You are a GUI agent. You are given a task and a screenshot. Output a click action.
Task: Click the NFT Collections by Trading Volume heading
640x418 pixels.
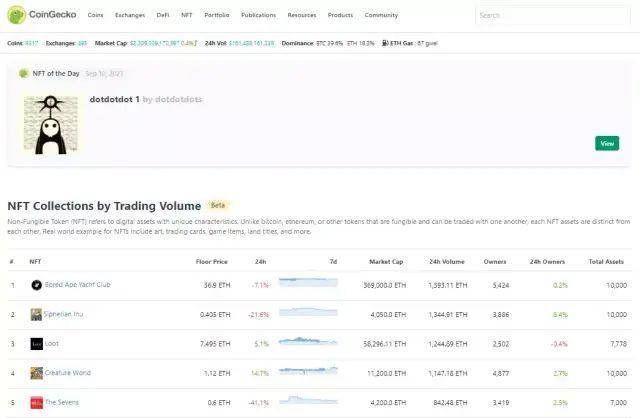[x=104, y=206]
